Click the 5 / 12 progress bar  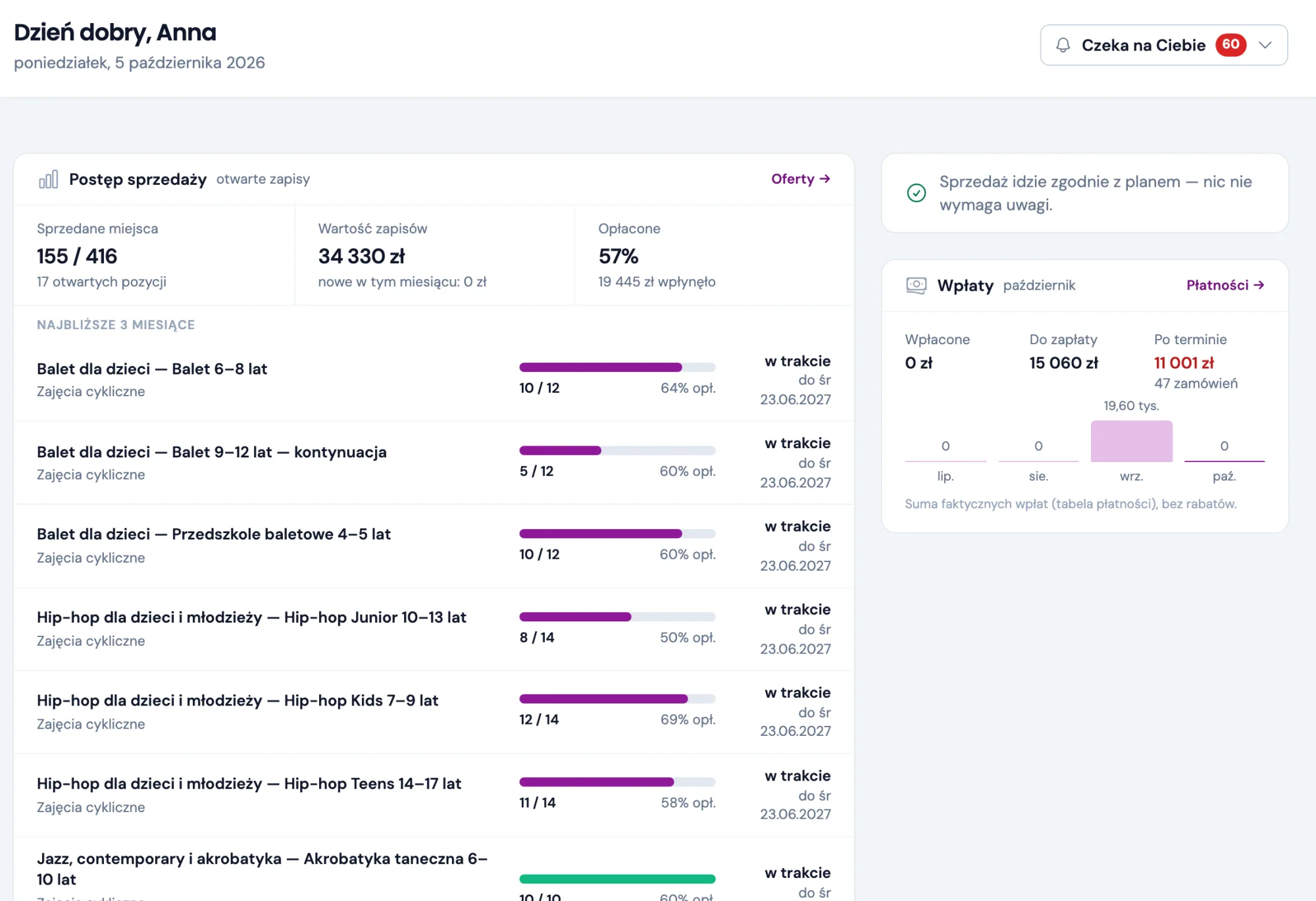[617, 450]
